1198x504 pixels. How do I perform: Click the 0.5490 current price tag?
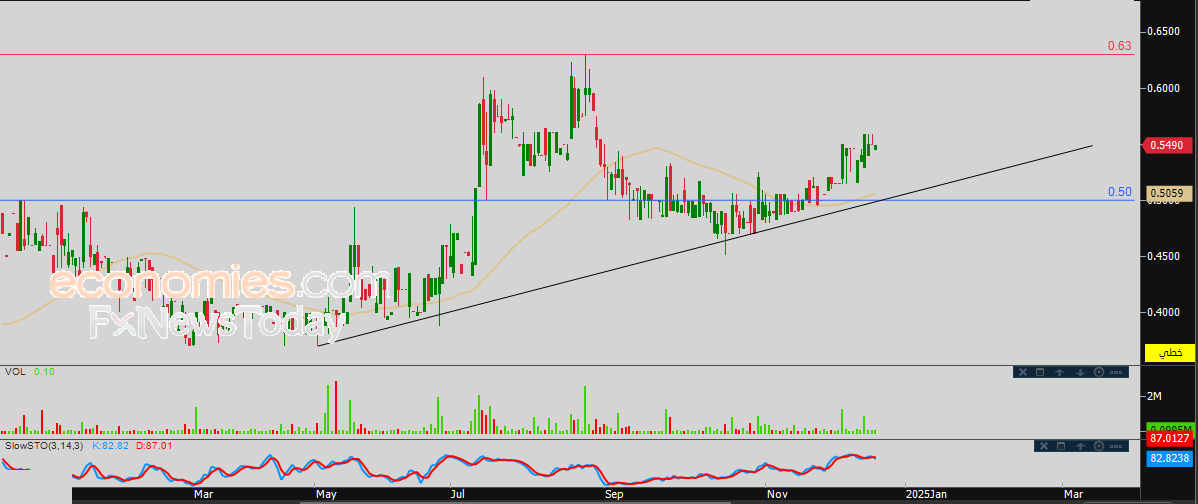1166,145
